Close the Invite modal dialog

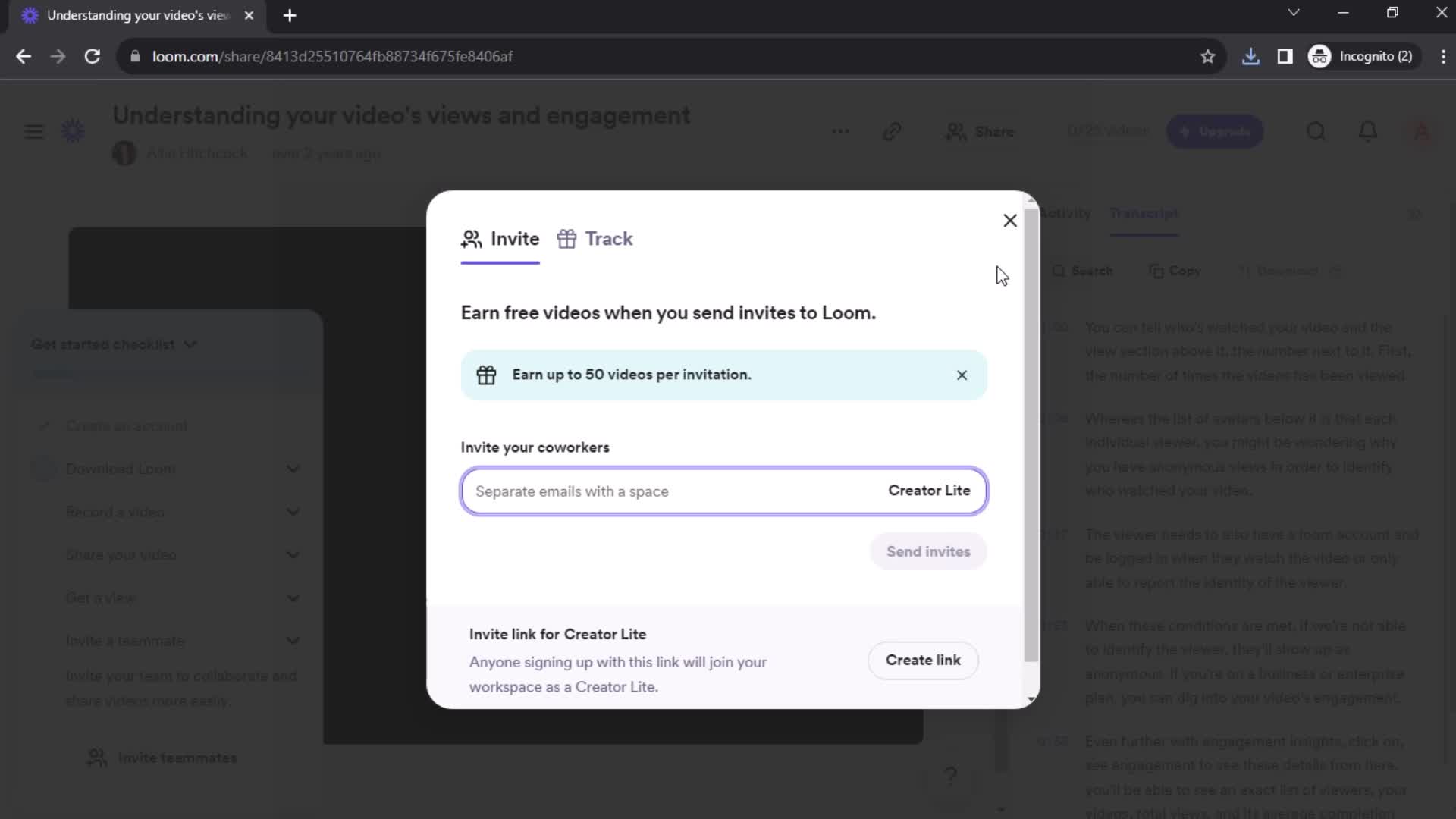point(1010,219)
